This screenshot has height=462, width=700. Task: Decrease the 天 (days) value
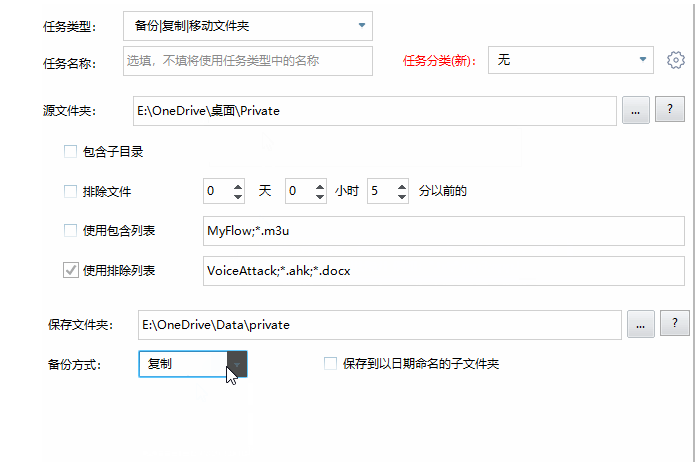238,196
